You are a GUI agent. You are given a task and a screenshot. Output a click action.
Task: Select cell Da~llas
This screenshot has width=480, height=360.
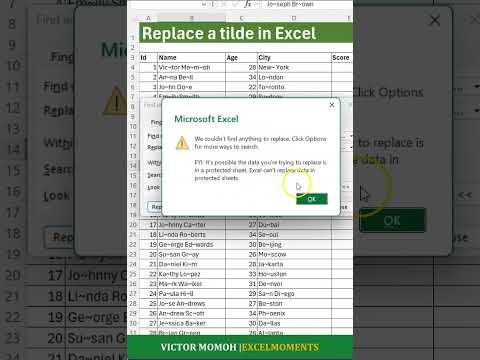(x=294, y=323)
